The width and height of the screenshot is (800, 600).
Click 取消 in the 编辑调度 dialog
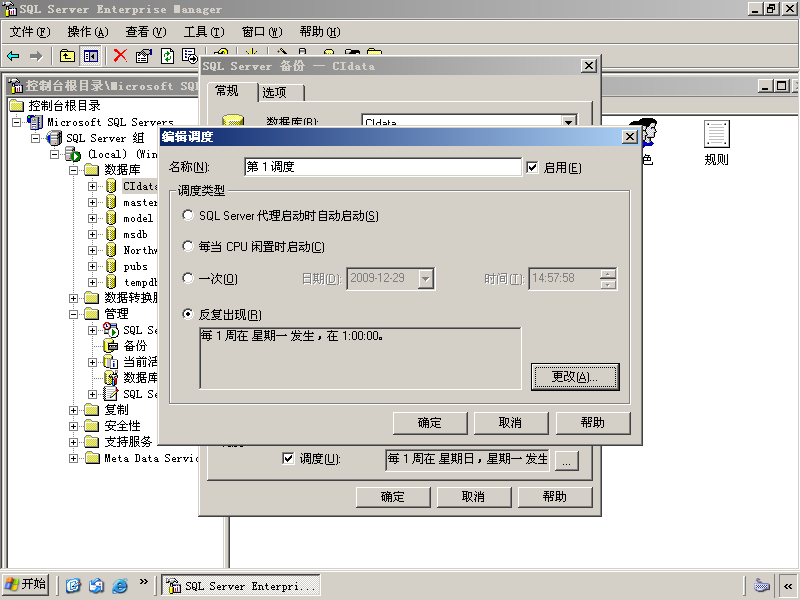coord(511,423)
